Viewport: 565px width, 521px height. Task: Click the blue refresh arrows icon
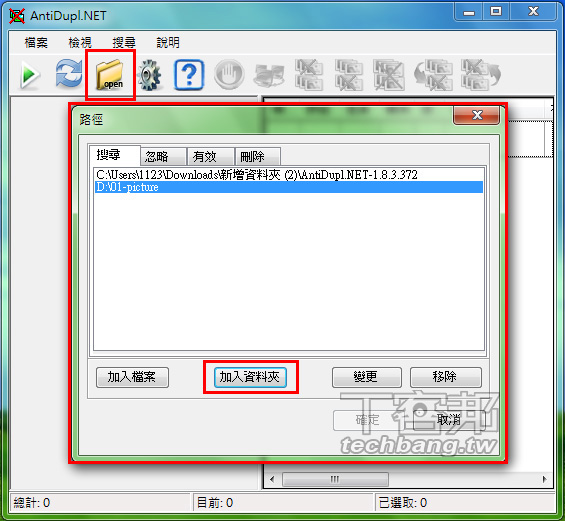point(69,74)
